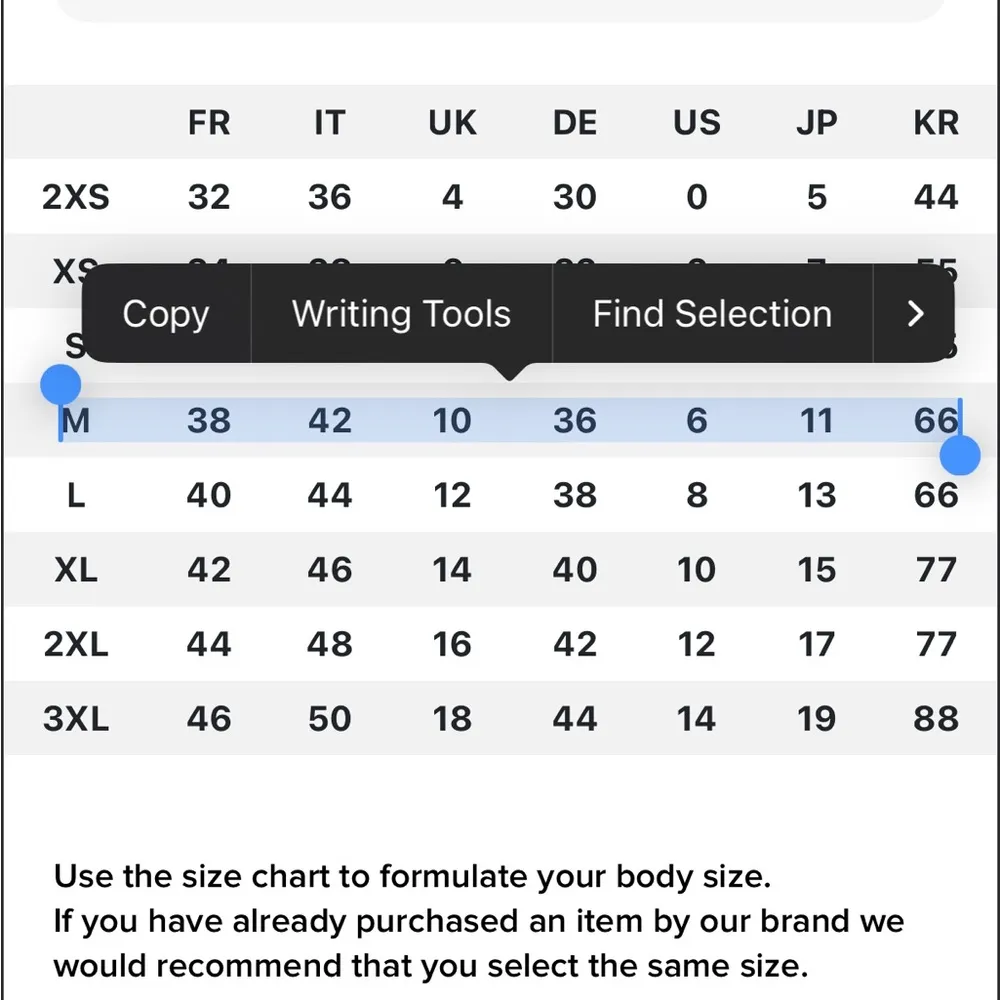The image size is (1000, 1000).
Task: Show more options with the right chevron
Action: pyautogui.click(x=915, y=314)
